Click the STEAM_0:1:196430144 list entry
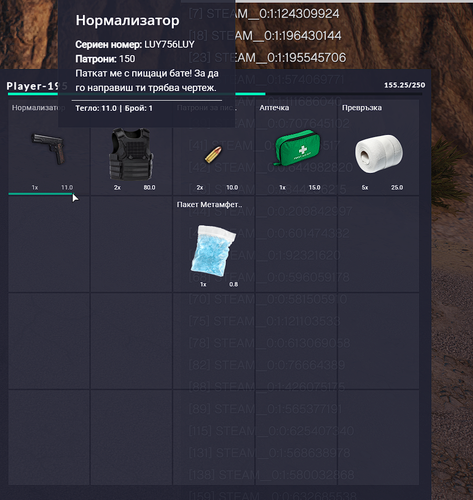The width and height of the screenshot is (473, 500). tap(265, 36)
